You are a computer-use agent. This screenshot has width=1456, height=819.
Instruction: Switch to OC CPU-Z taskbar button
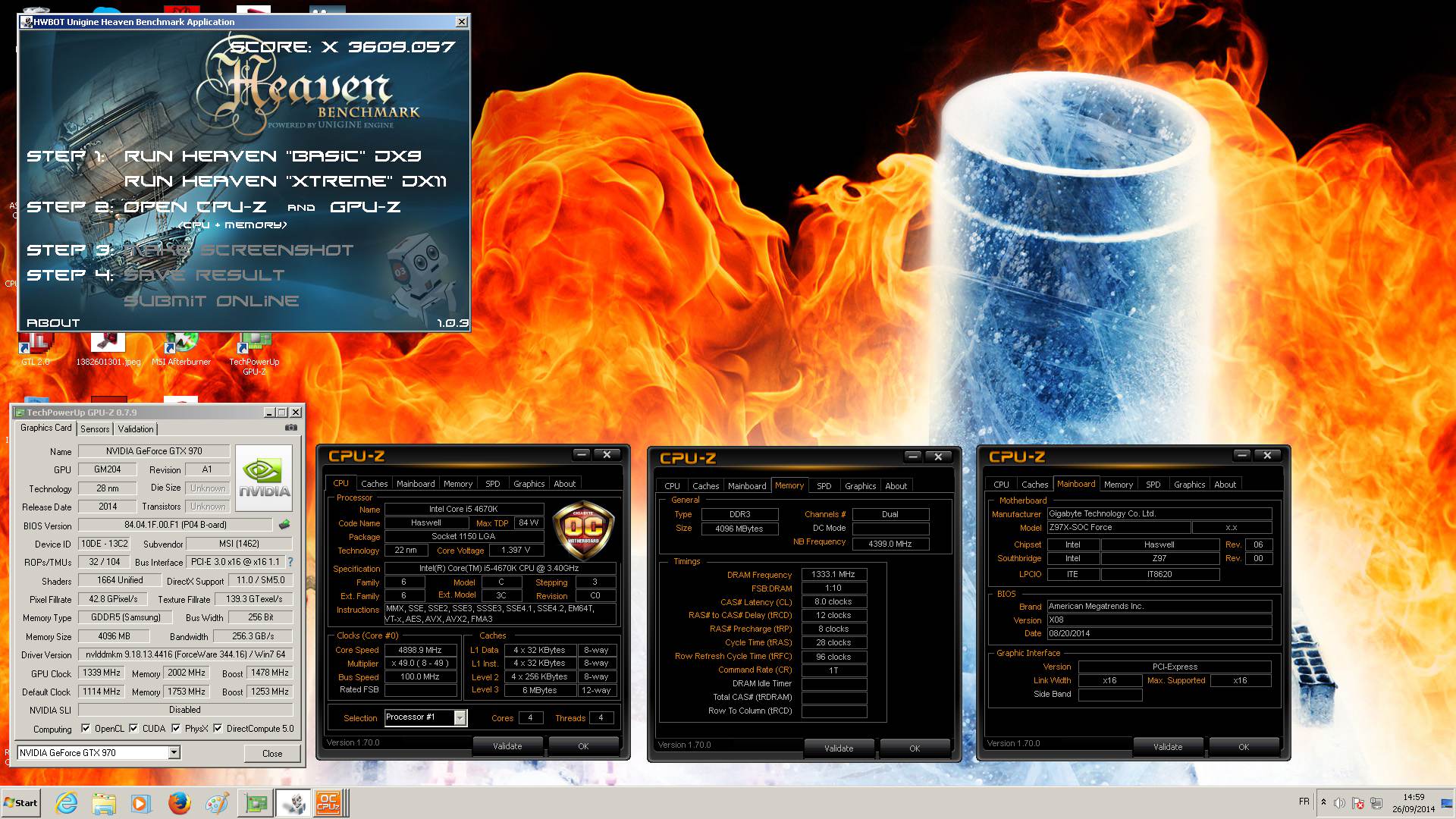tap(331, 803)
